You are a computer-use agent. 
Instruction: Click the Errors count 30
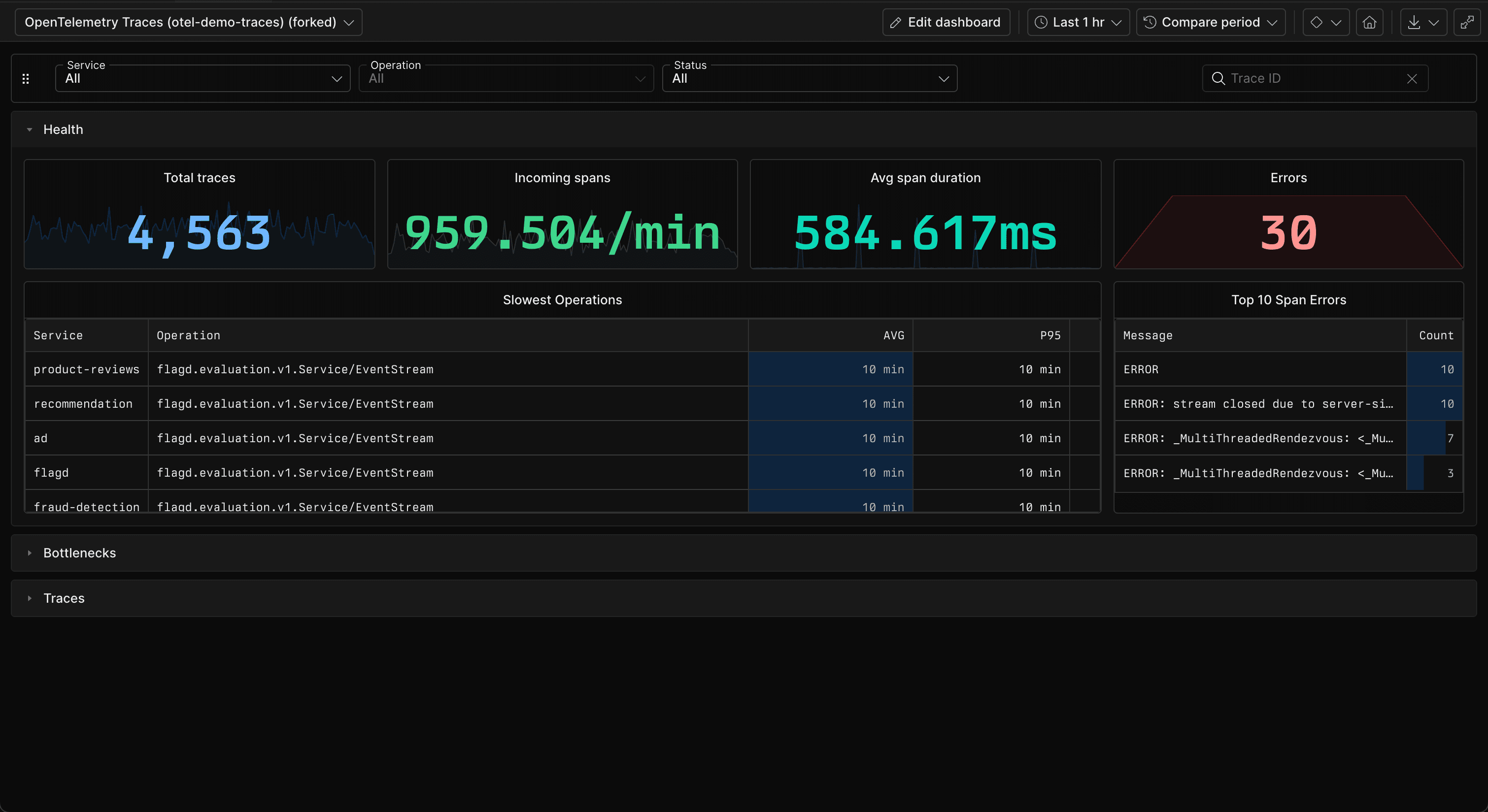point(1288,233)
